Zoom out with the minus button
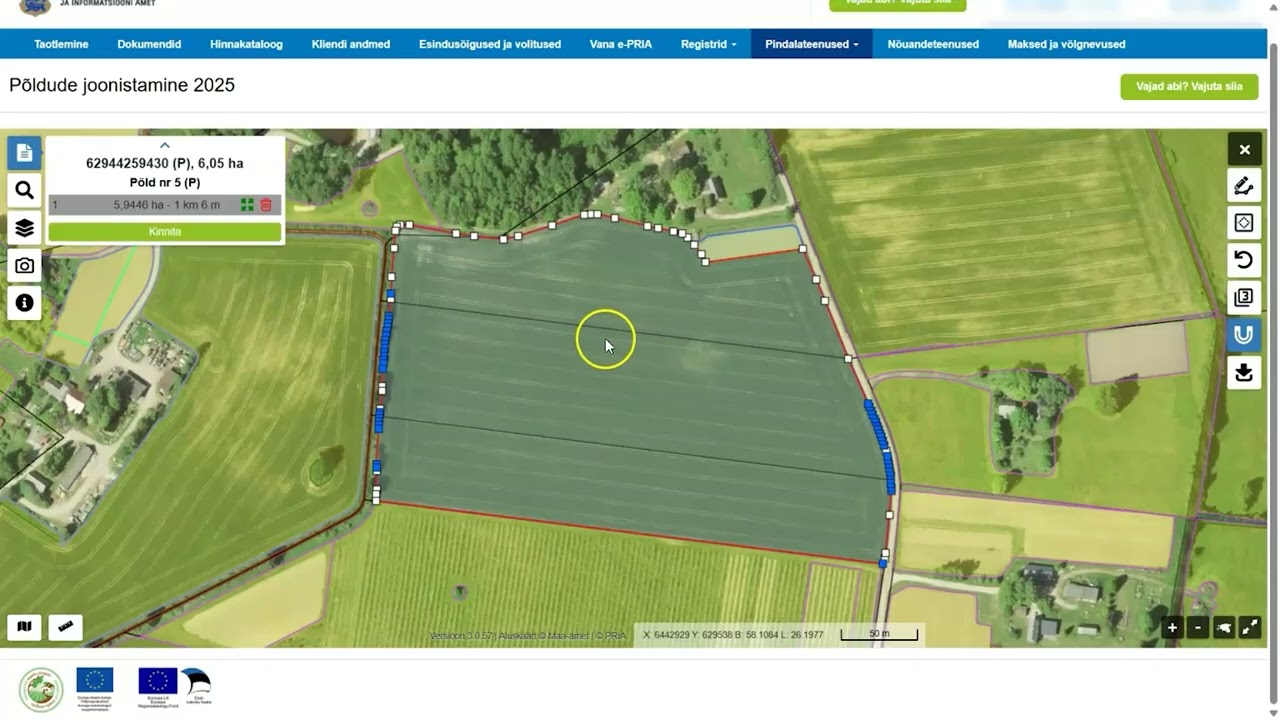The width and height of the screenshot is (1280, 720). [1198, 628]
